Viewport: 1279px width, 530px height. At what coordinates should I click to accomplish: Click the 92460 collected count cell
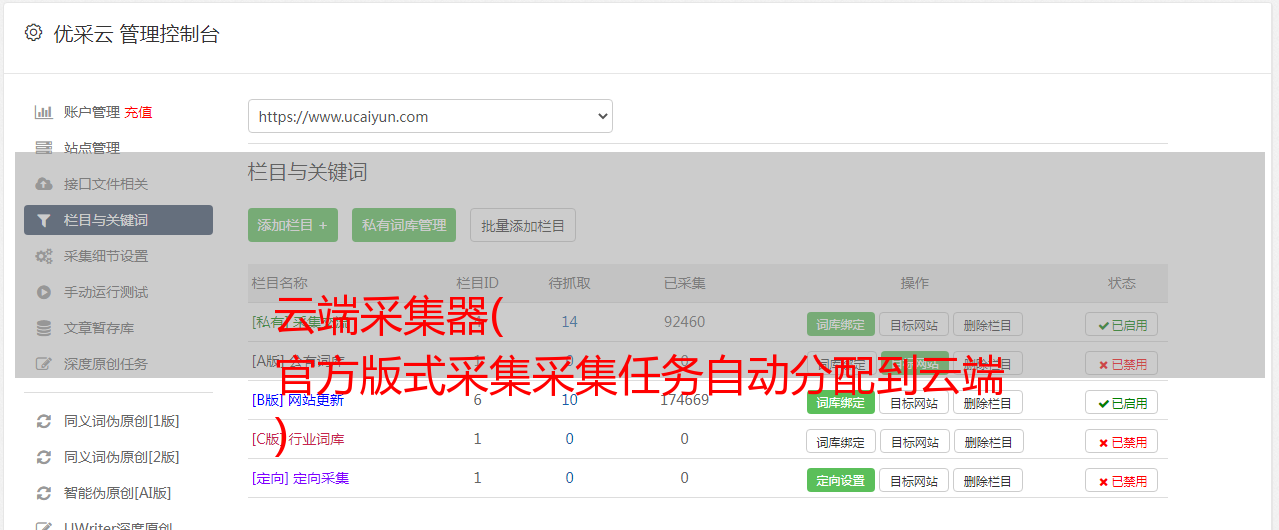tap(684, 322)
